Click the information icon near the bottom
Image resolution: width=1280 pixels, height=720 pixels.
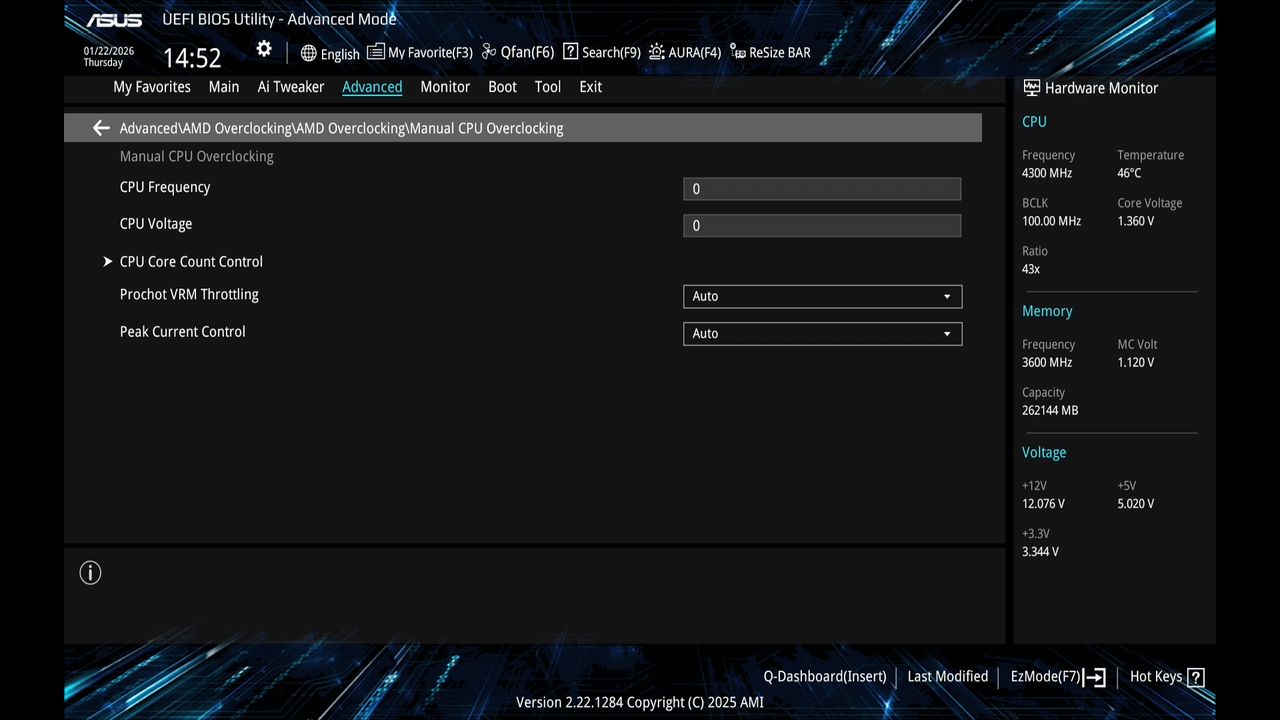click(x=90, y=572)
